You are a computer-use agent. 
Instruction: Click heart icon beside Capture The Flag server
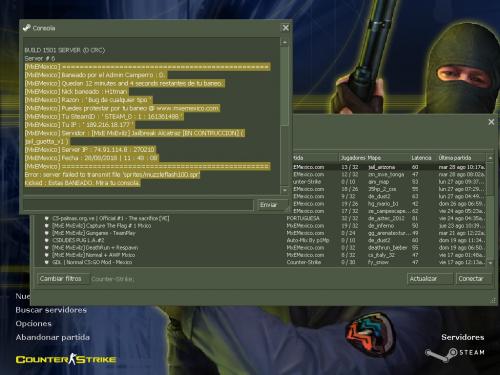(x=47, y=226)
